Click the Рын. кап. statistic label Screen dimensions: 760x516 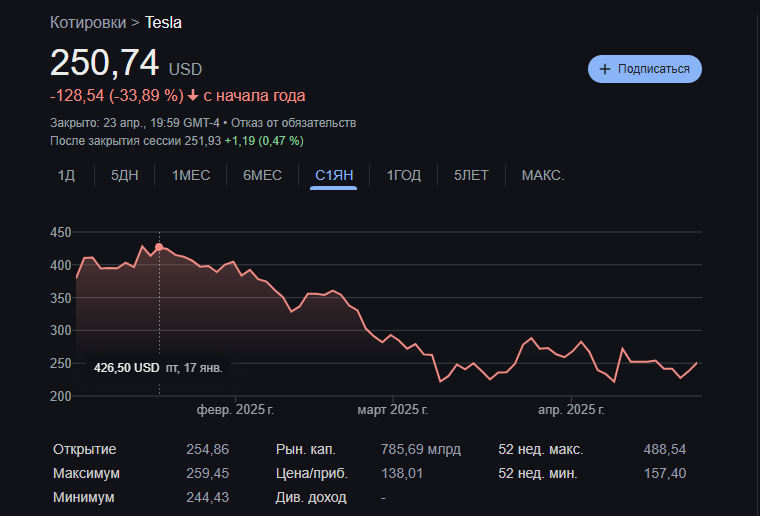click(x=304, y=450)
